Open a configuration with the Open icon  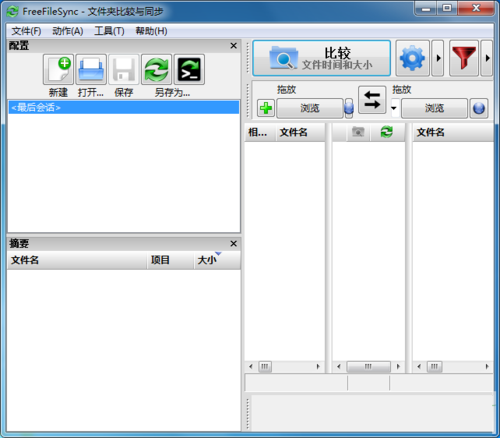click(x=91, y=69)
